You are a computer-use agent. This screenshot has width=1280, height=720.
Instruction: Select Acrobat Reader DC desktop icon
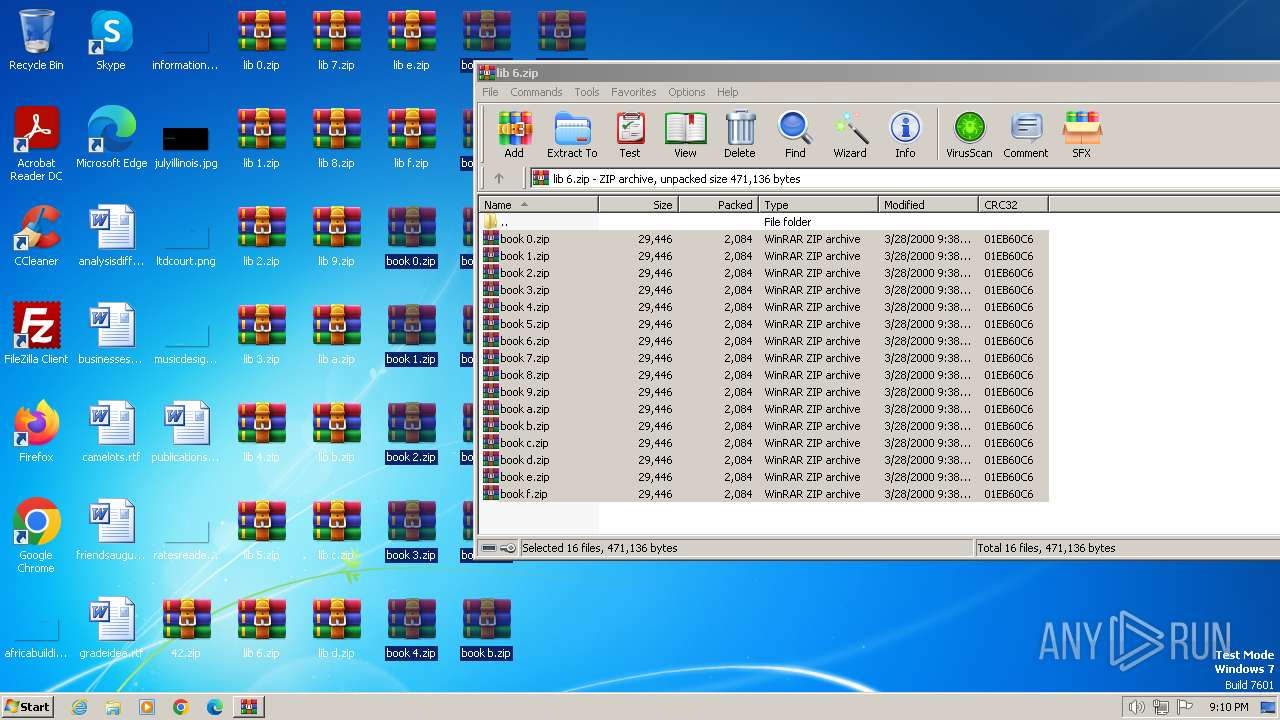[x=36, y=145]
